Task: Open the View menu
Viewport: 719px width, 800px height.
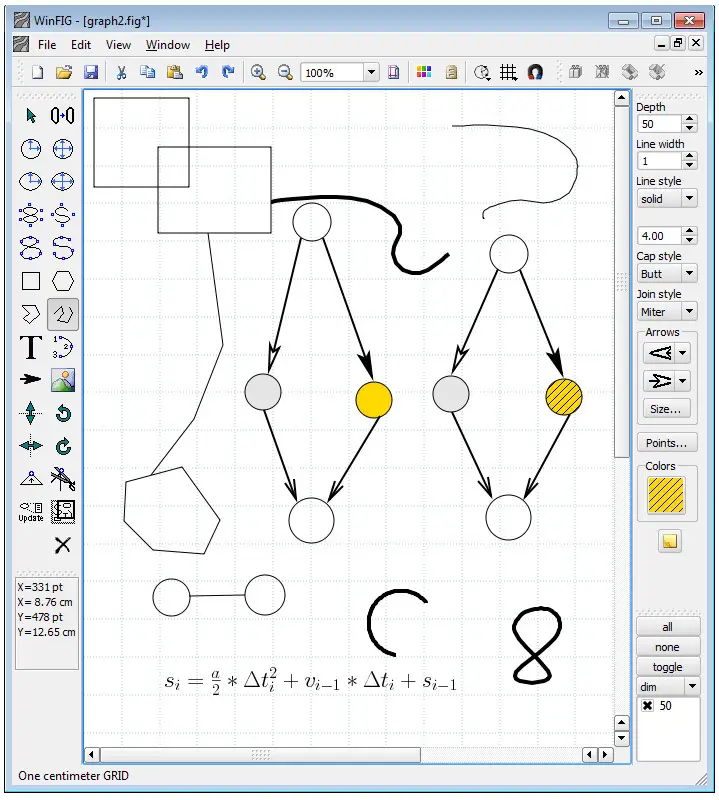Action: tap(118, 45)
